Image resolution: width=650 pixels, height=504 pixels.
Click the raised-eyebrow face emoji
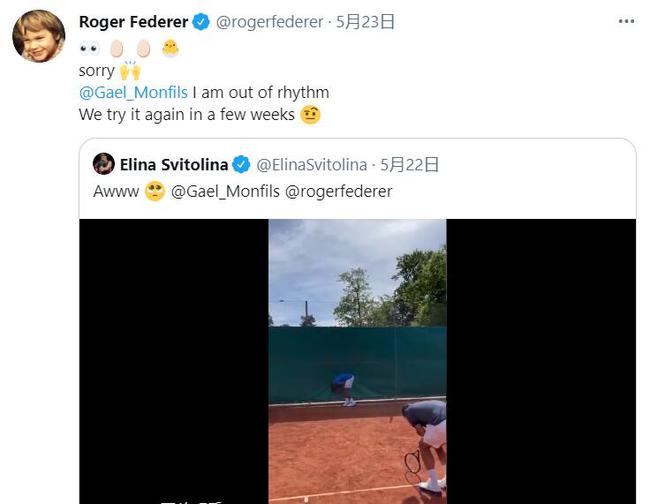coord(310,115)
